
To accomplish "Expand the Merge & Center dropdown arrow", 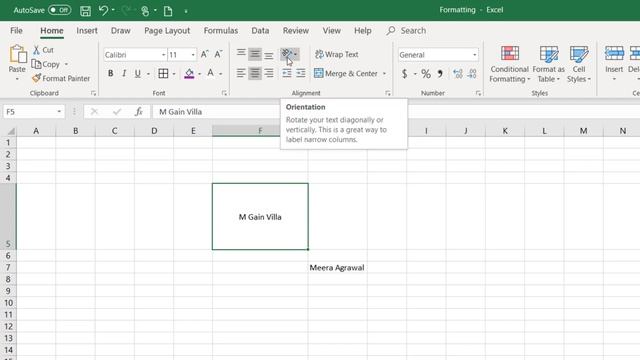I will (x=384, y=73).
